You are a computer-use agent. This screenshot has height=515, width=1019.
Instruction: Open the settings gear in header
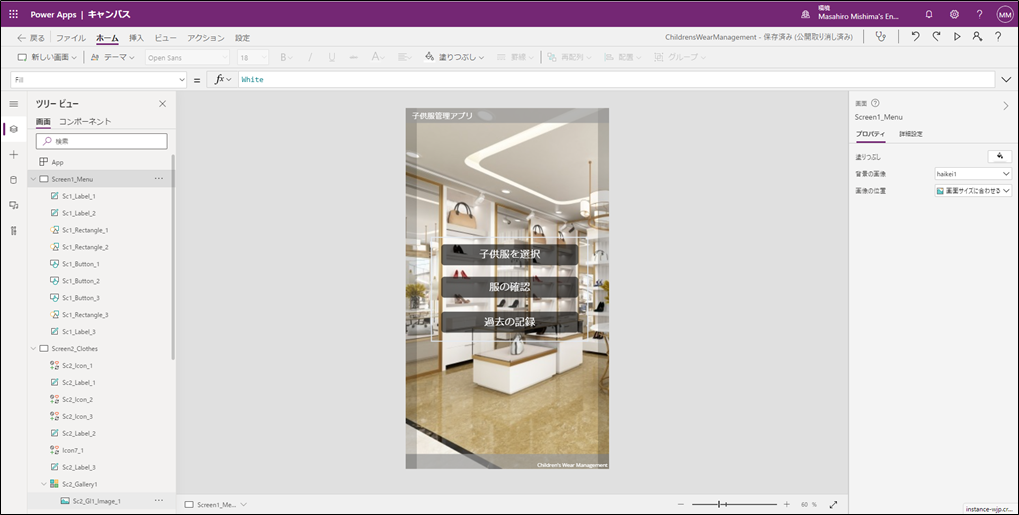click(x=954, y=14)
